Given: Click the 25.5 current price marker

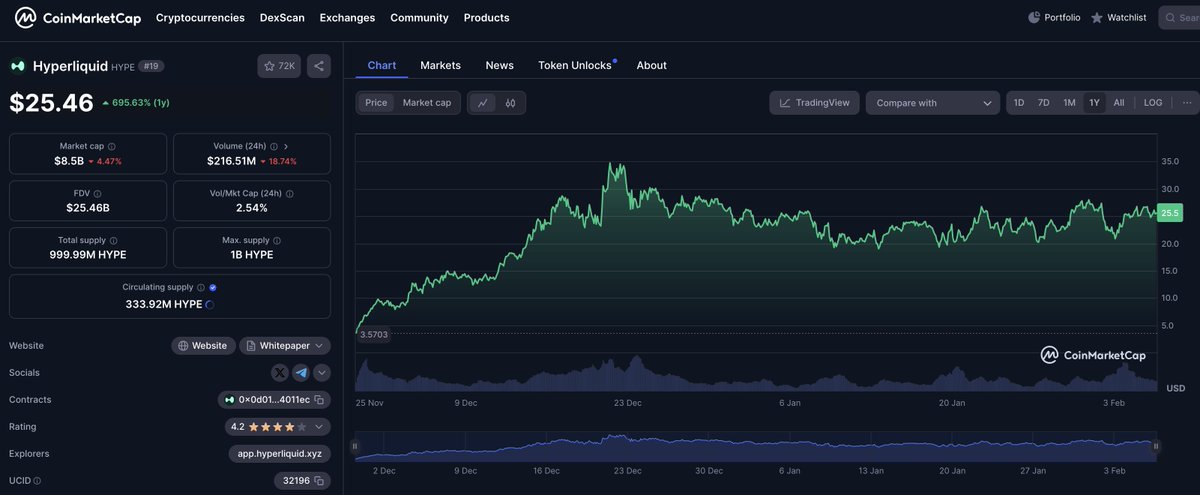Looking at the screenshot, I should pyautogui.click(x=1169, y=213).
